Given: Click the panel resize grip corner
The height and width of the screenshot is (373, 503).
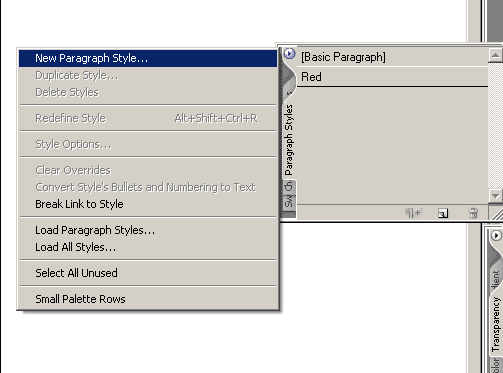Looking at the screenshot, I should (496, 213).
